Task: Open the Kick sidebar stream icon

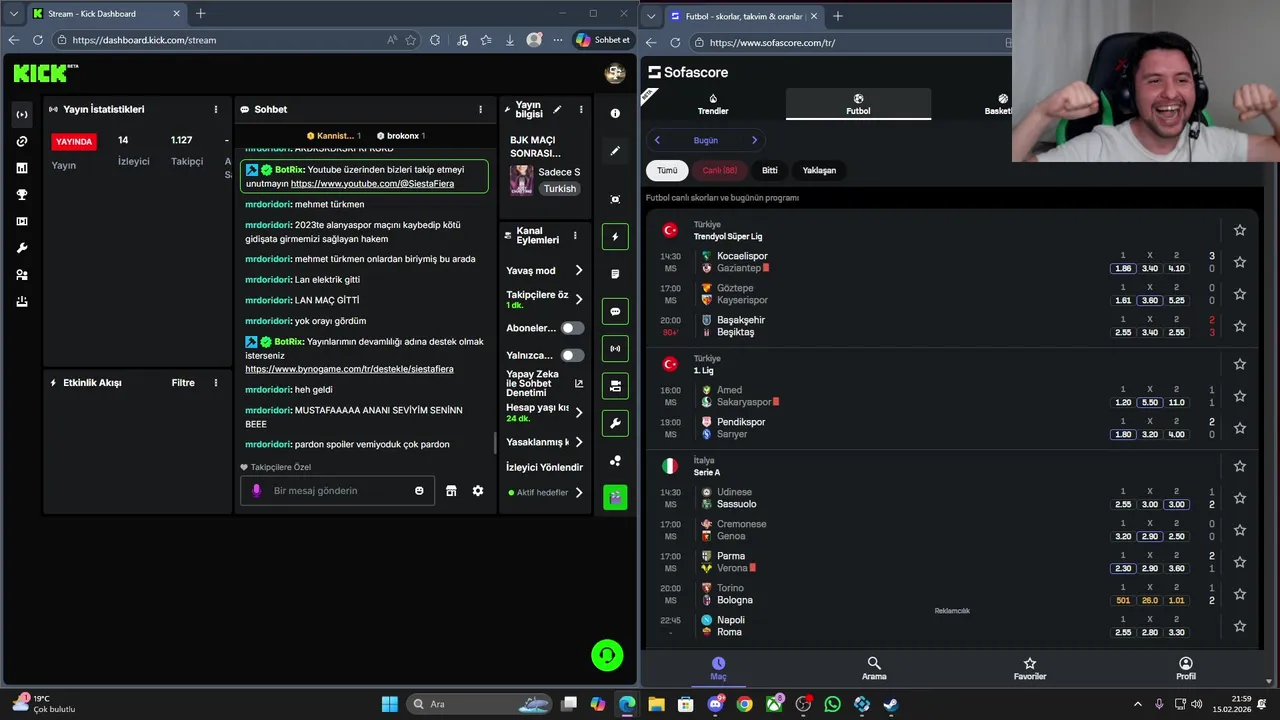Action: click(x=22, y=114)
